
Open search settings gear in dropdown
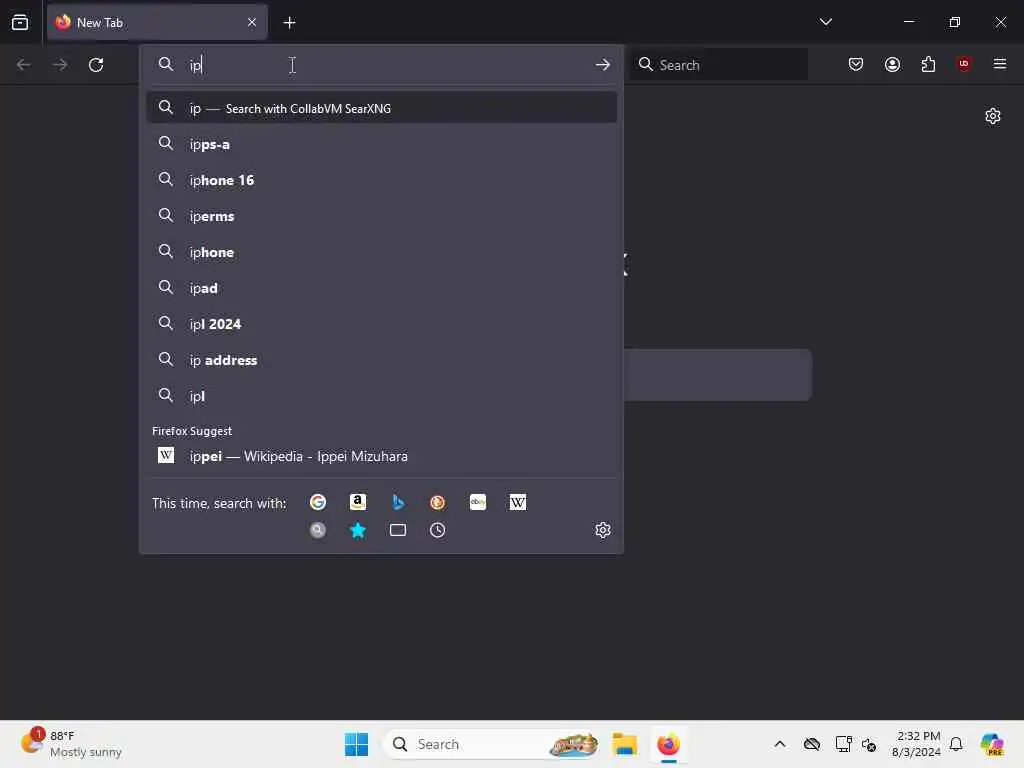pyautogui.click(x=603, y=530)
